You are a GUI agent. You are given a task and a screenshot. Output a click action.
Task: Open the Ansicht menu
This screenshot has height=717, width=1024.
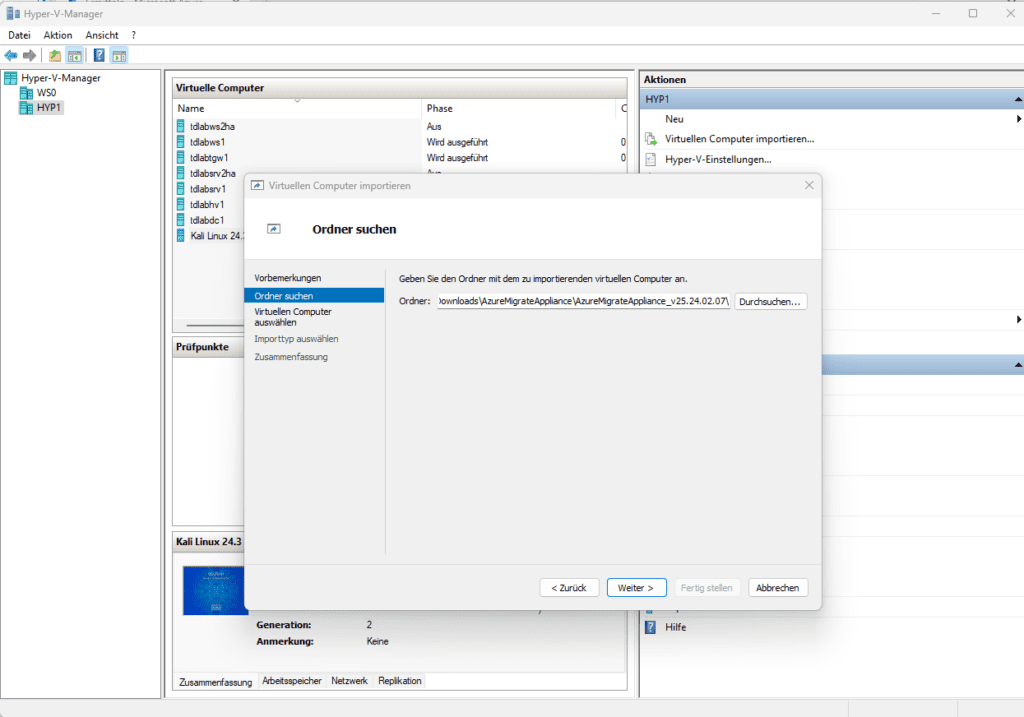click(x=102, y=35)
